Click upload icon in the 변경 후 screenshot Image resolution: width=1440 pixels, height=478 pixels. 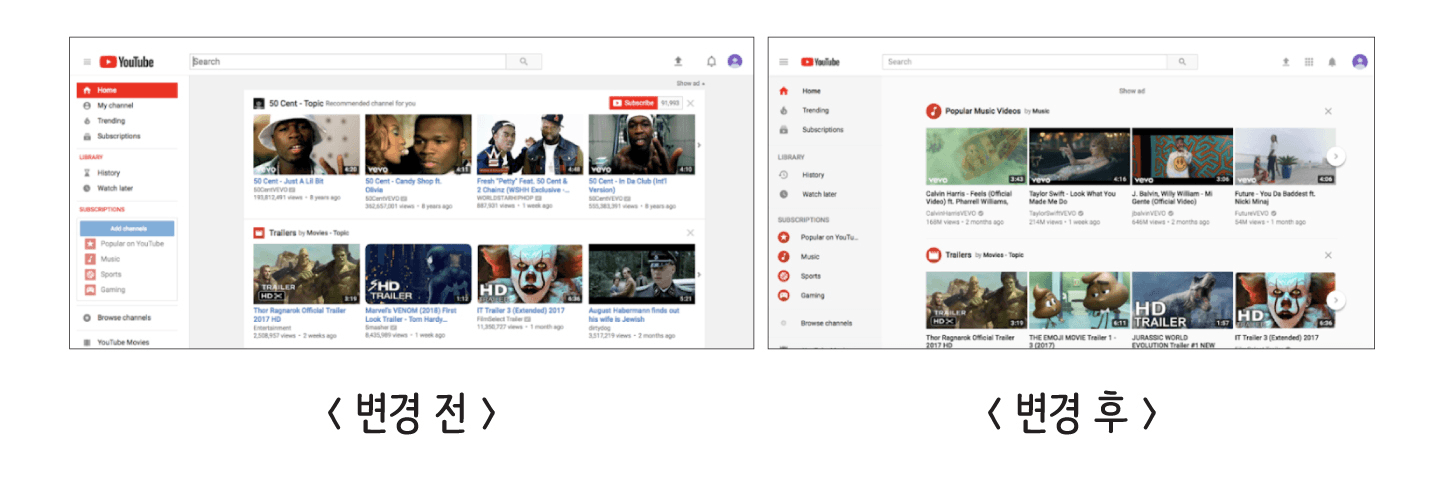click(1287, 62)
